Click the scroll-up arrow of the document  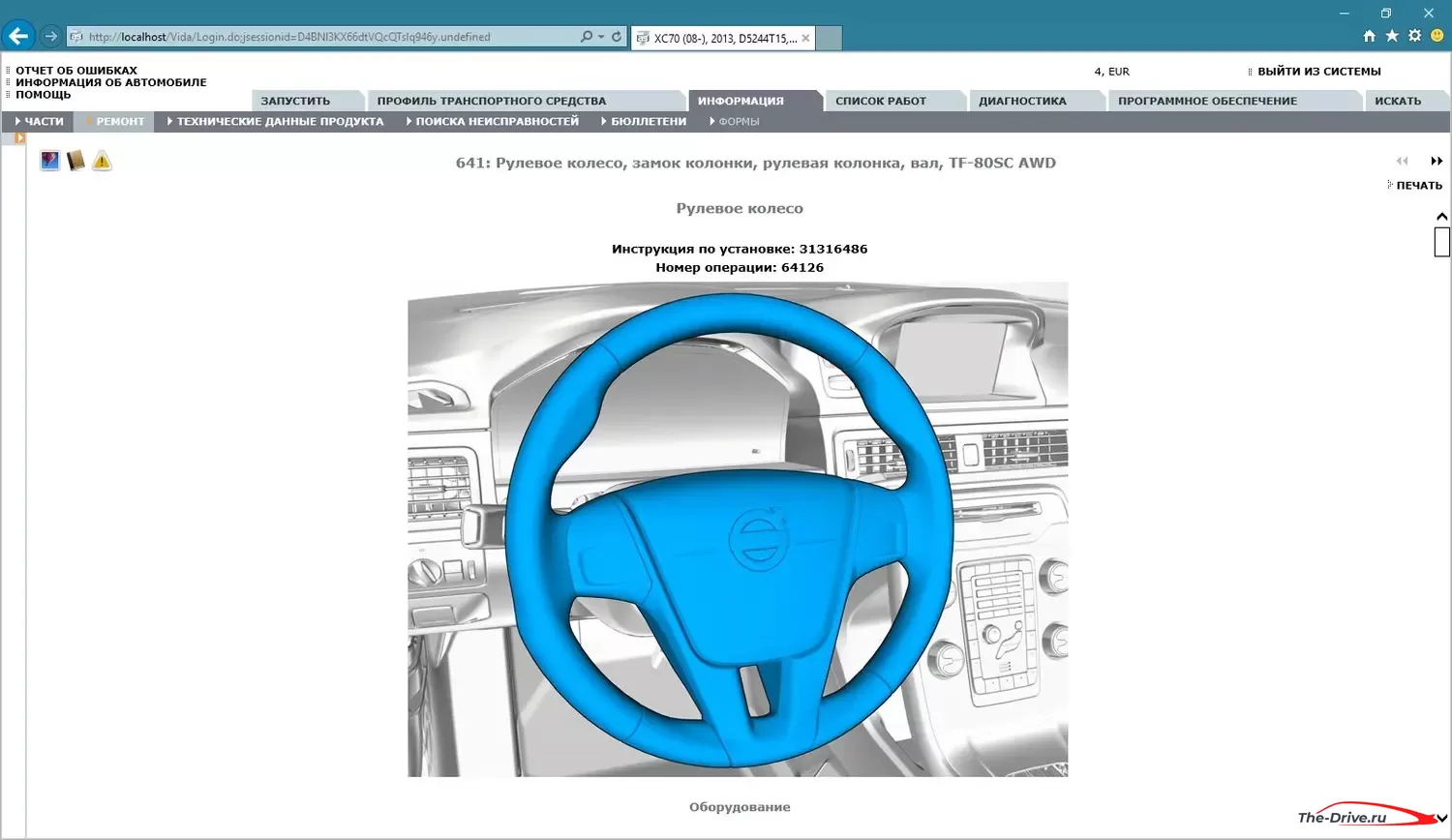[x=1442, y=217]
